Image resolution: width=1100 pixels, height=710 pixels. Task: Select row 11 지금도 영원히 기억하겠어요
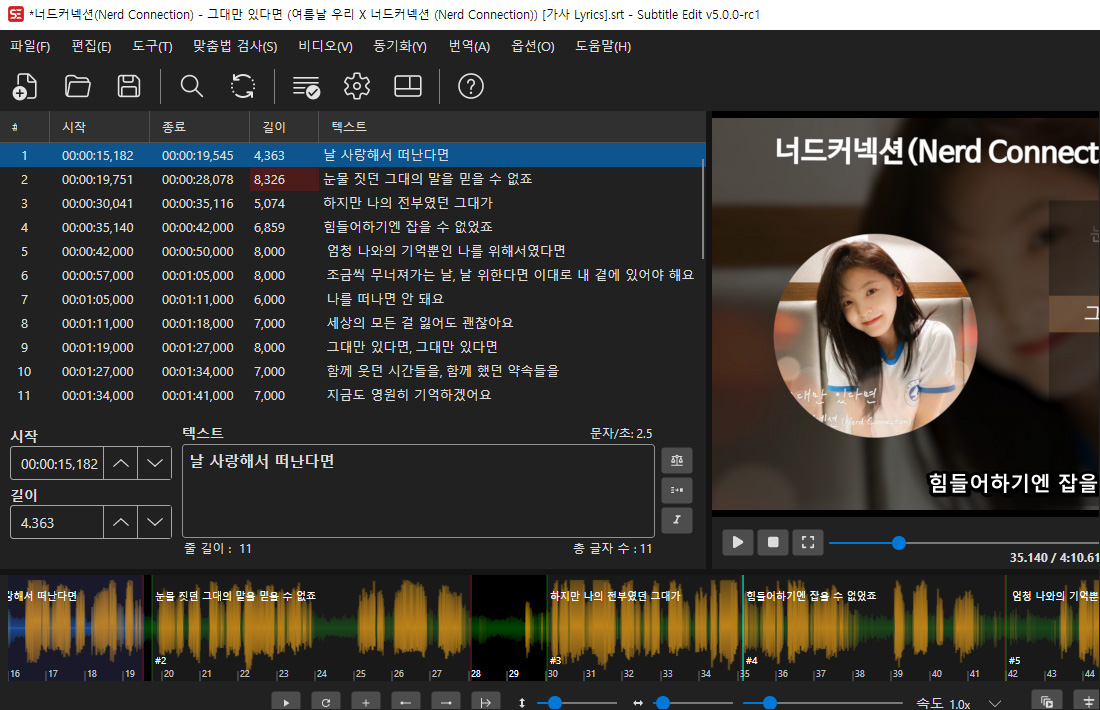(352, 396)
